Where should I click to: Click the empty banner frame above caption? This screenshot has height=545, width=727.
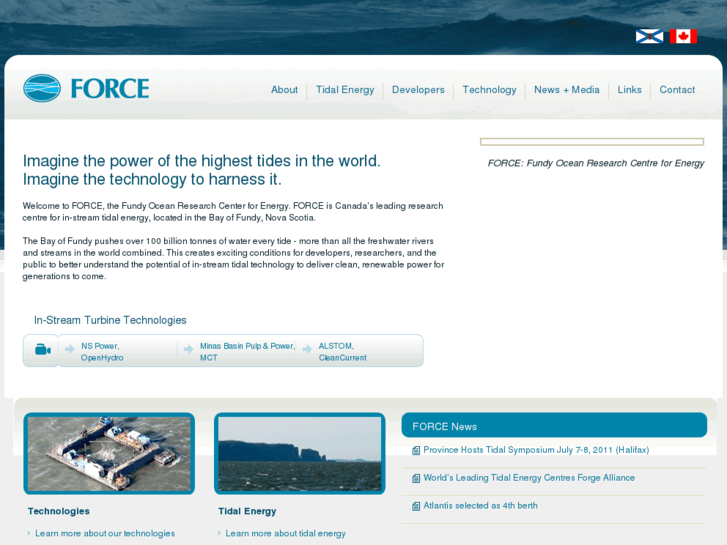pyautogui.click(x=592, y=141)
